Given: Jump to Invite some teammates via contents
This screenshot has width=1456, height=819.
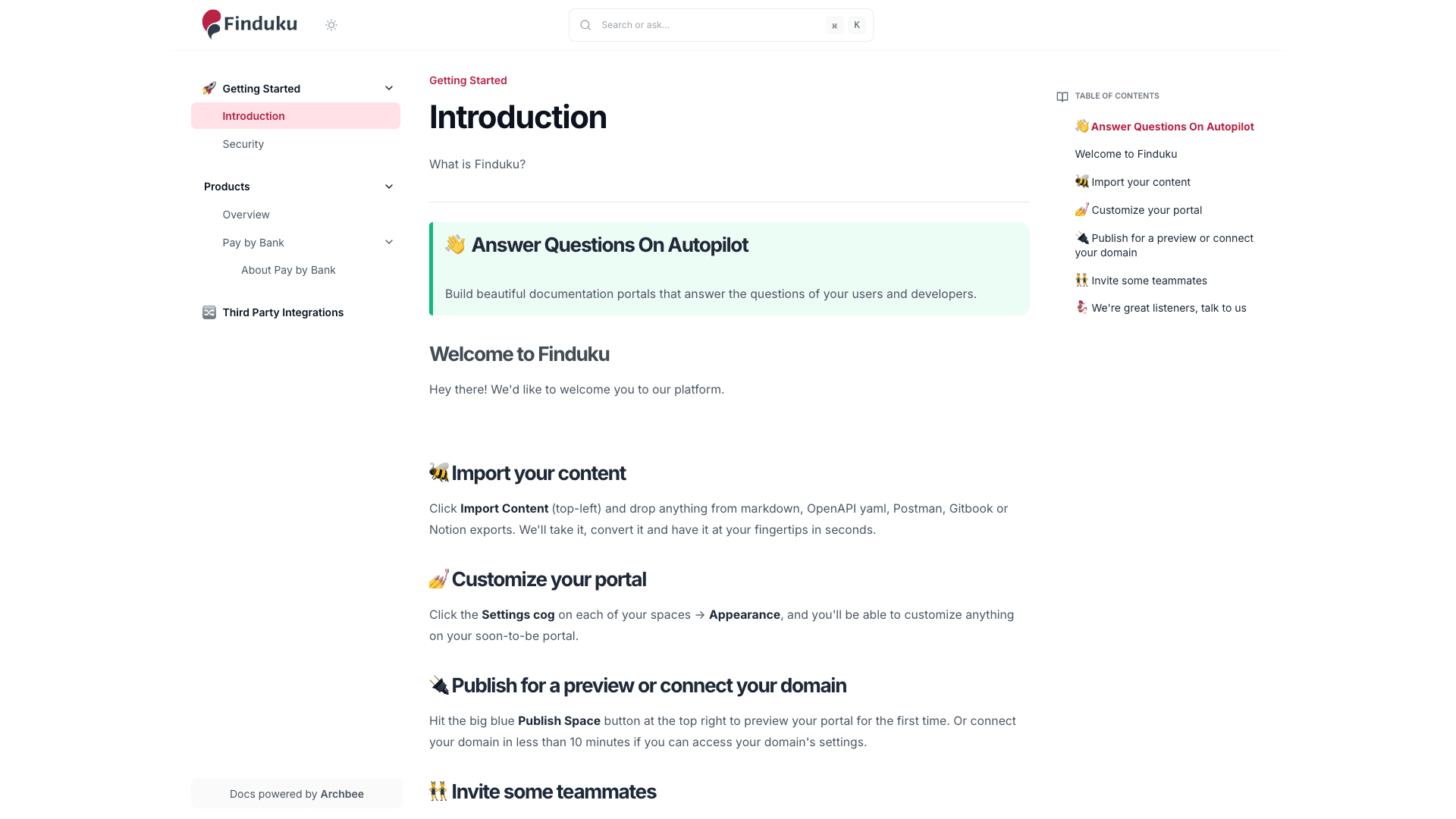Looking at the screenshot, I should pyautogui.click(x=1149, y=280).
